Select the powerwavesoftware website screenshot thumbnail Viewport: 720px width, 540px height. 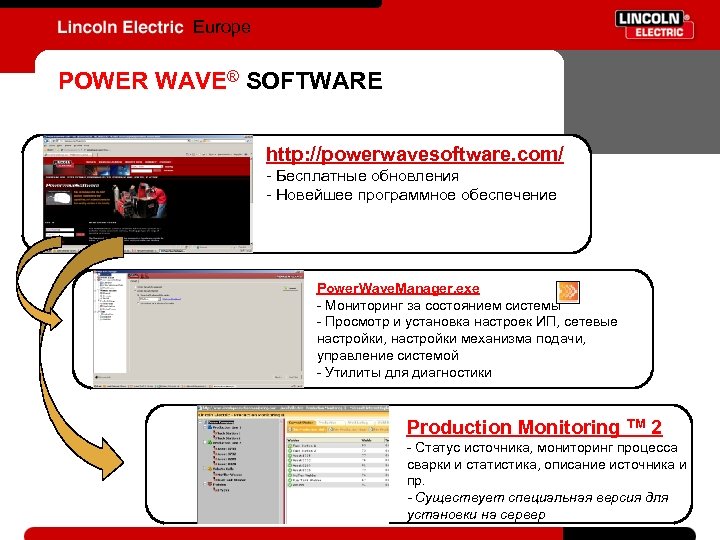tap(148, 194)
